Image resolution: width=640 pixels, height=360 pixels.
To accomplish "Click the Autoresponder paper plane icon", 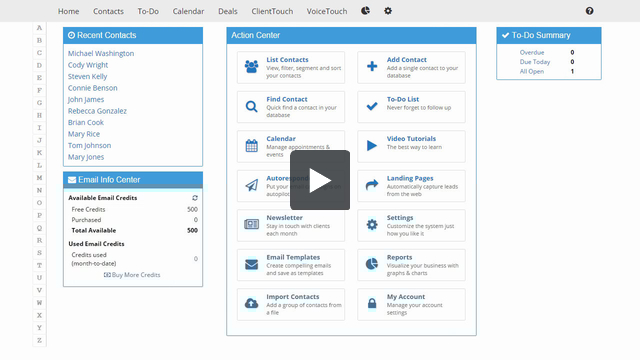I will 251,185.
